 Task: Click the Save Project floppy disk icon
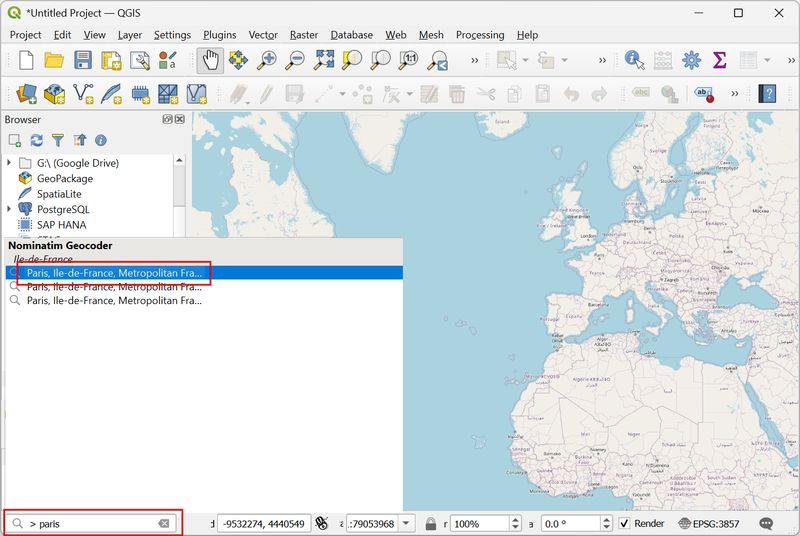click(83, 60)
